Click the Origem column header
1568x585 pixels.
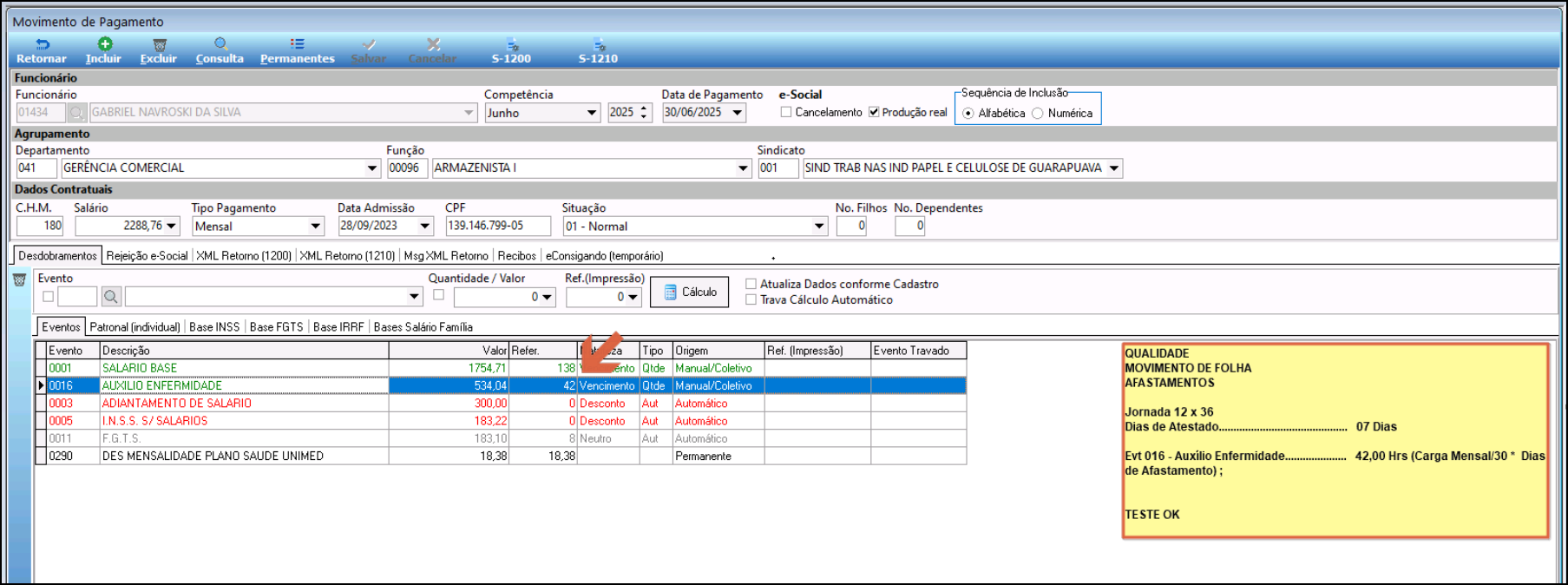[718, 351]
